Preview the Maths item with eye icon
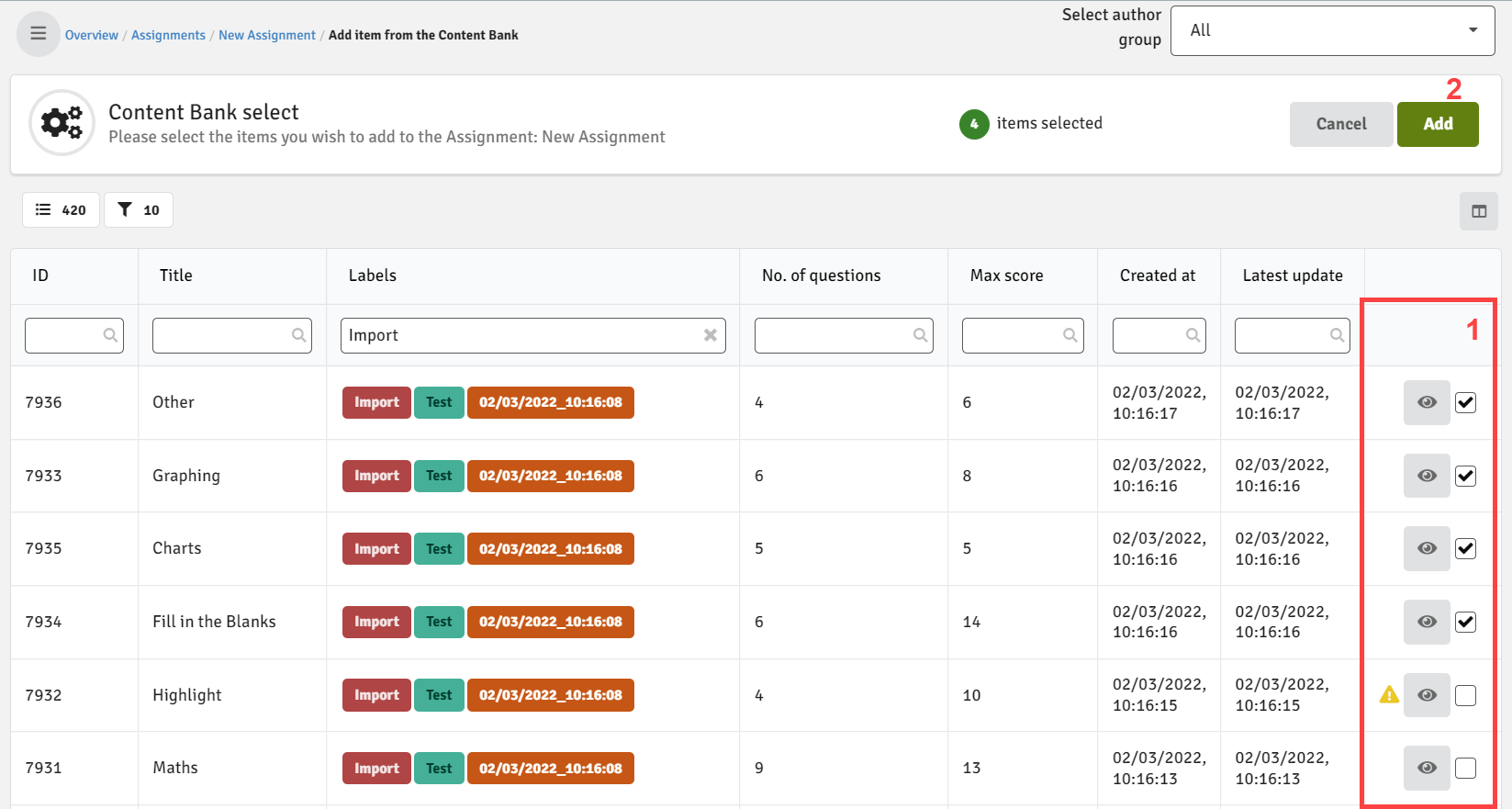This screenshot has height=809, width=1512. click(1427, 768)
